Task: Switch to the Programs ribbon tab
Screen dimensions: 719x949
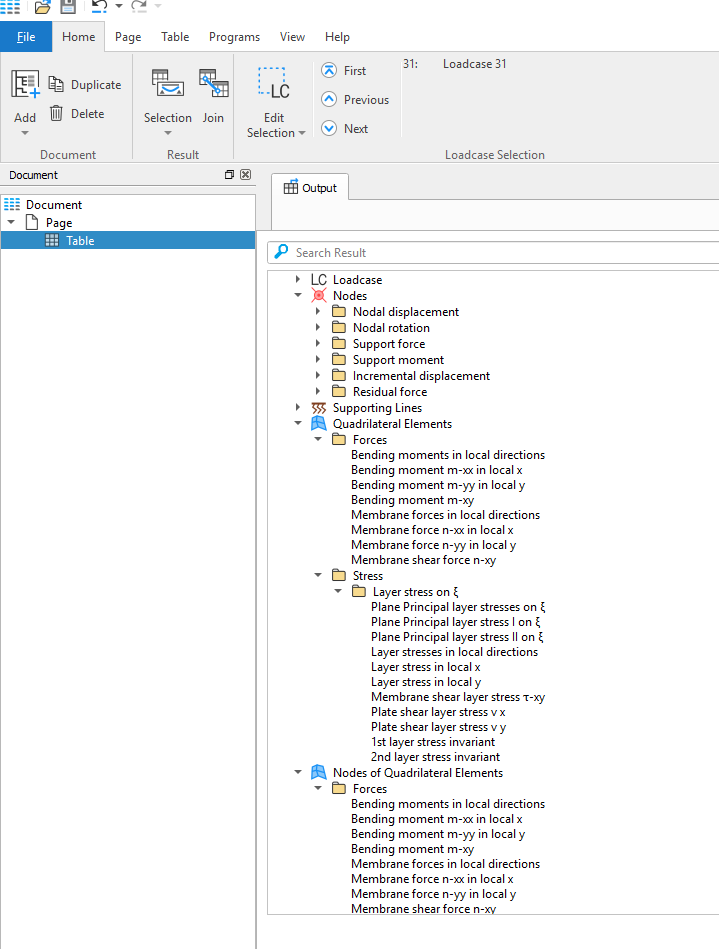Action: click(234, 37)
